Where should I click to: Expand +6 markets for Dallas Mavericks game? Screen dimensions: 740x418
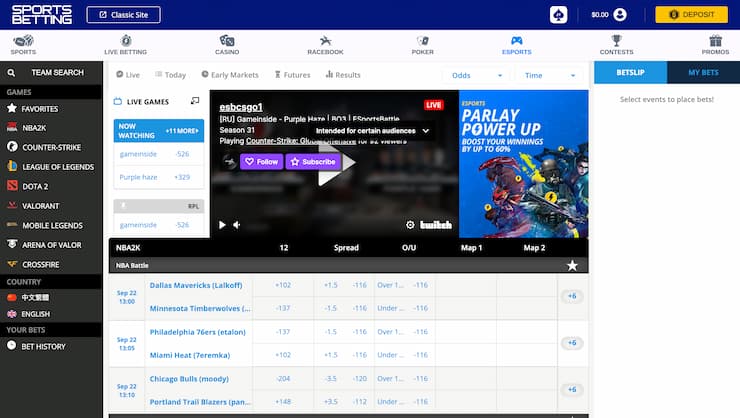572,296
